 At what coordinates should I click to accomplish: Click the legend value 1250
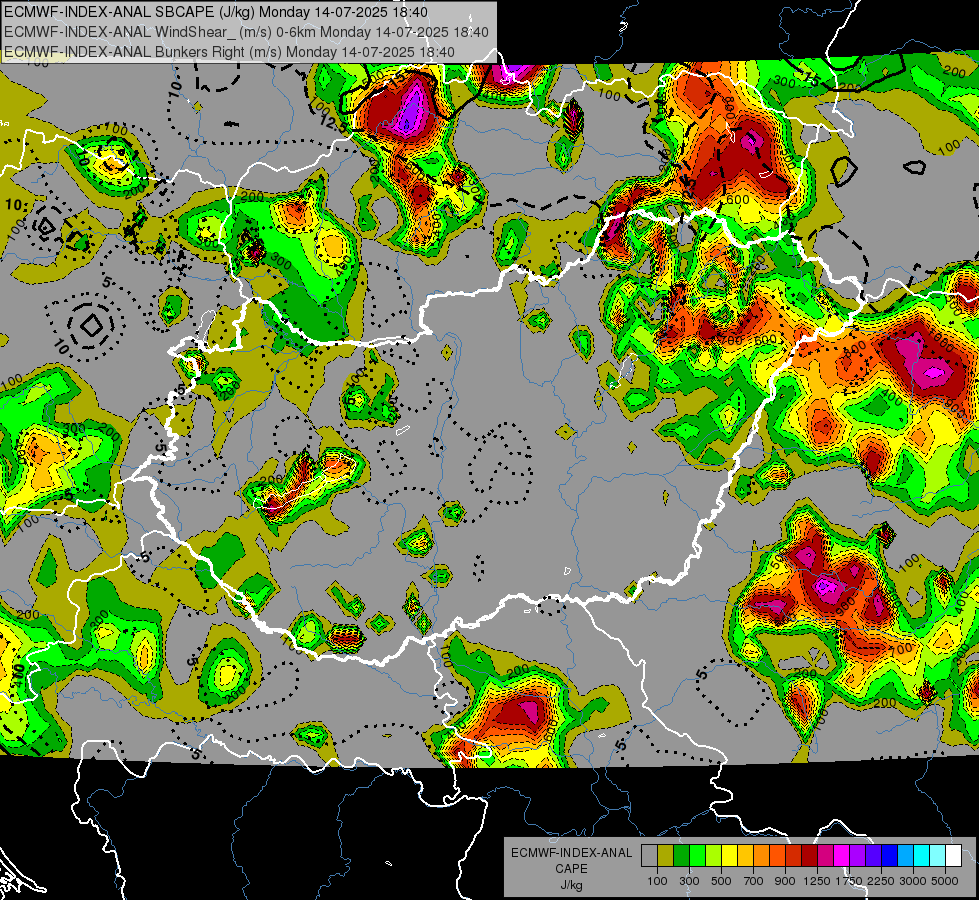click(x=817, y=881)
